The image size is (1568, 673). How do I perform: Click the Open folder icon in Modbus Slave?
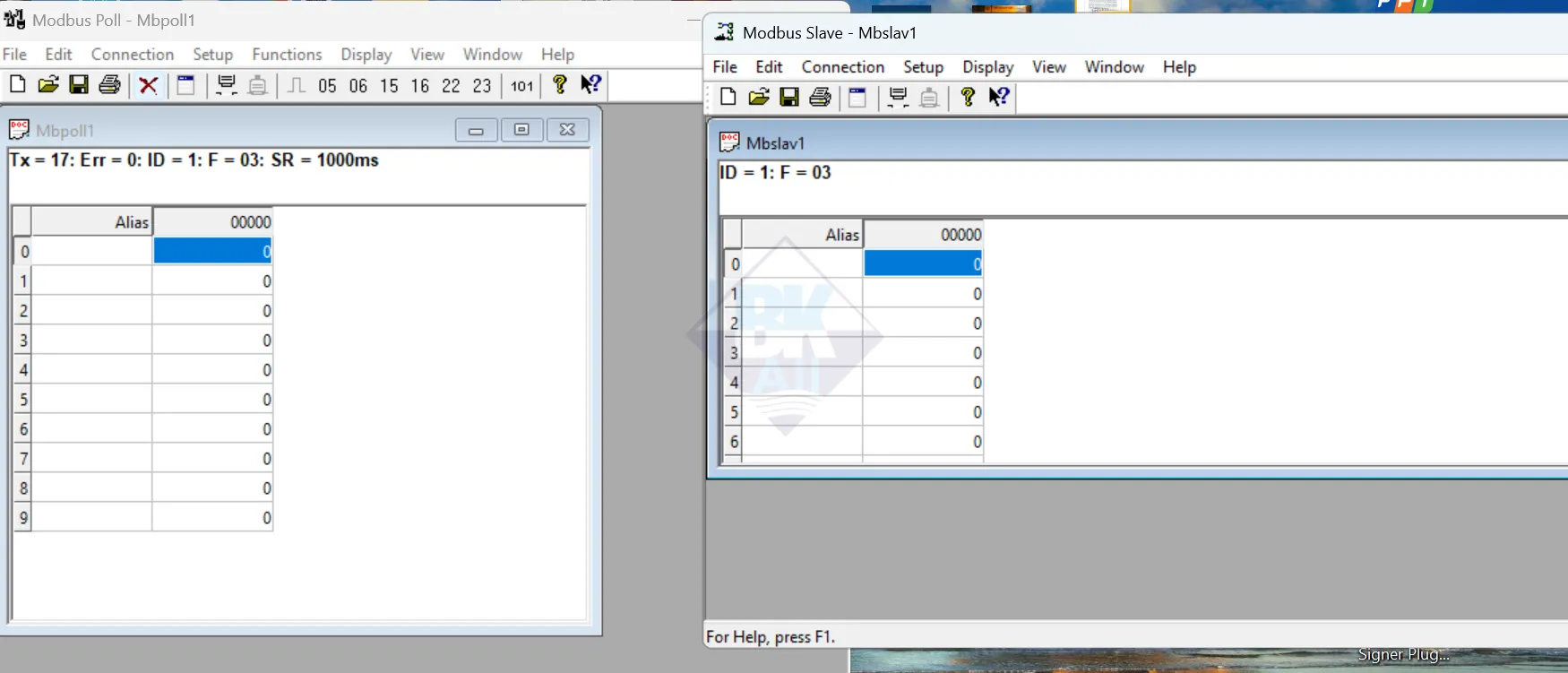[759, 98]
